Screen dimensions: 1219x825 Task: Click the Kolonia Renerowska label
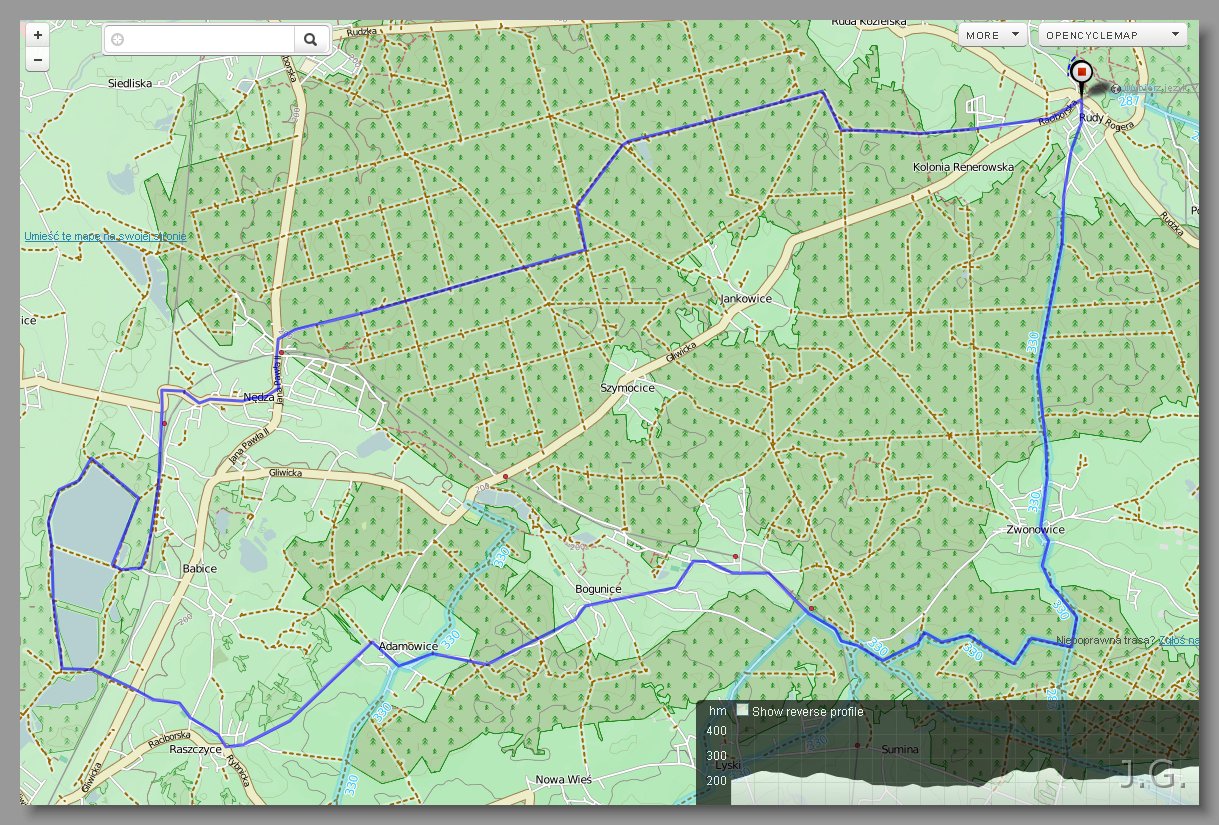963,167
